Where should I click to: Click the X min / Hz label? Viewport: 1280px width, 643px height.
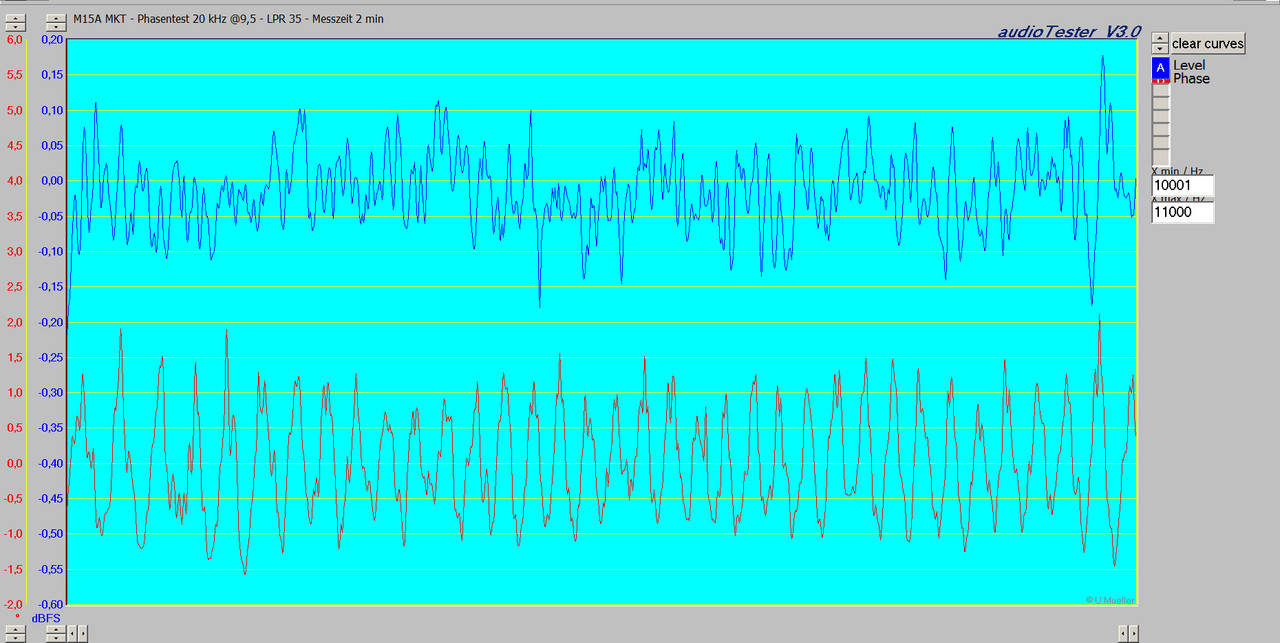point(1177,171)
